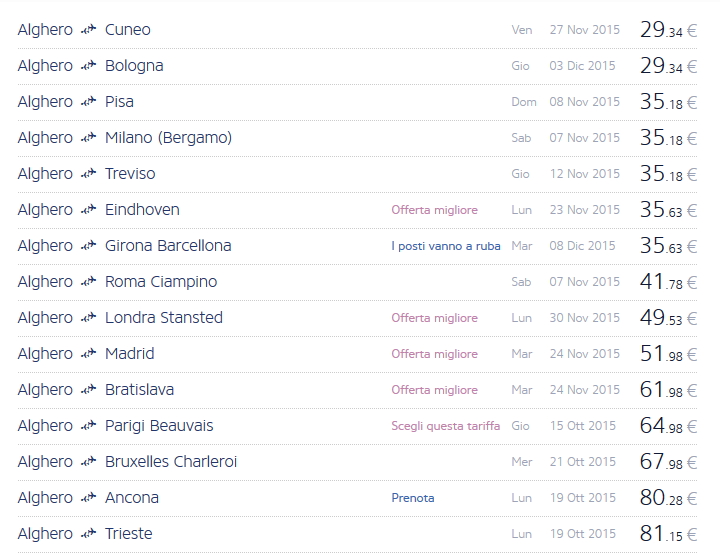Click the plane icon in the Trieste row

(89, 534)
